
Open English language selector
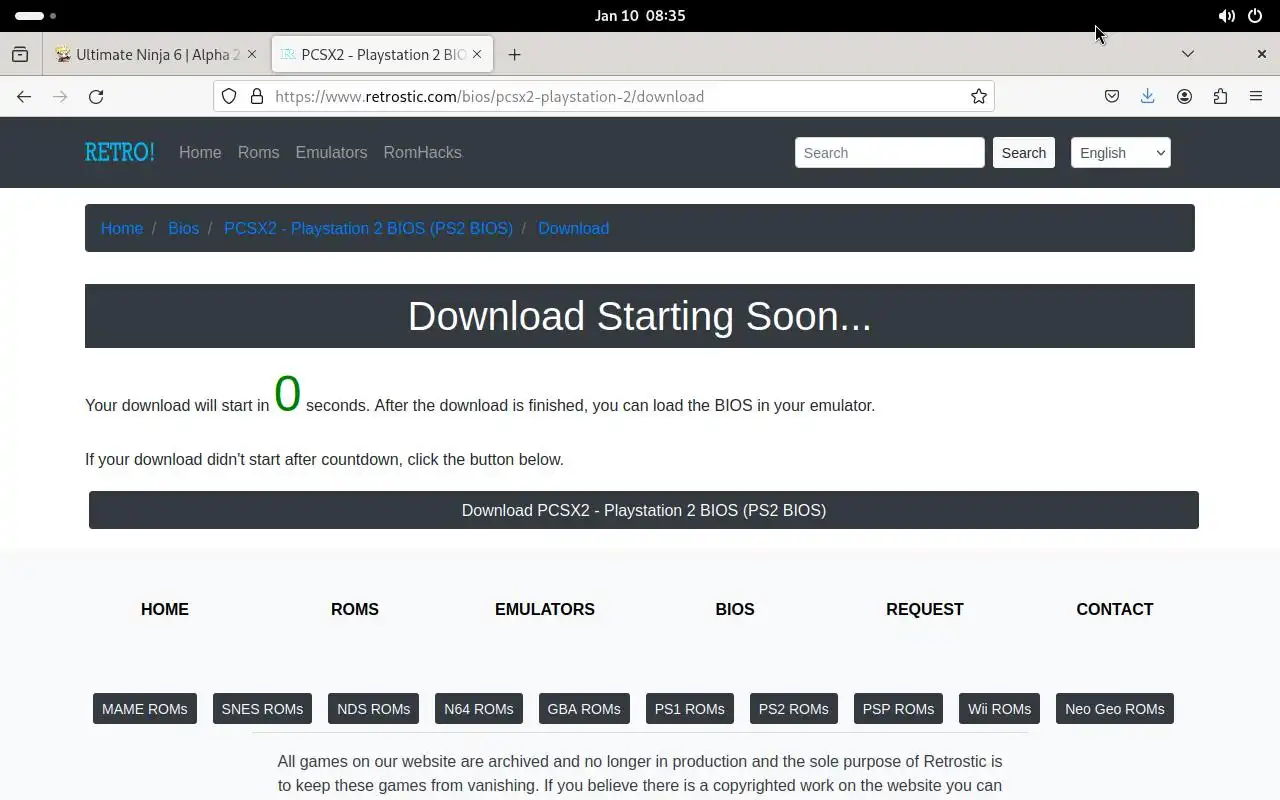coord(1120,153)
